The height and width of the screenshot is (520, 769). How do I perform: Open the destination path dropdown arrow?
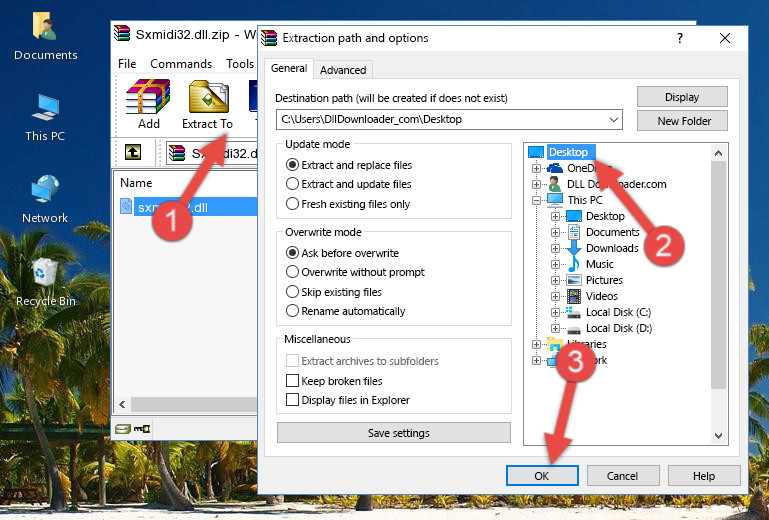[614, 120]
